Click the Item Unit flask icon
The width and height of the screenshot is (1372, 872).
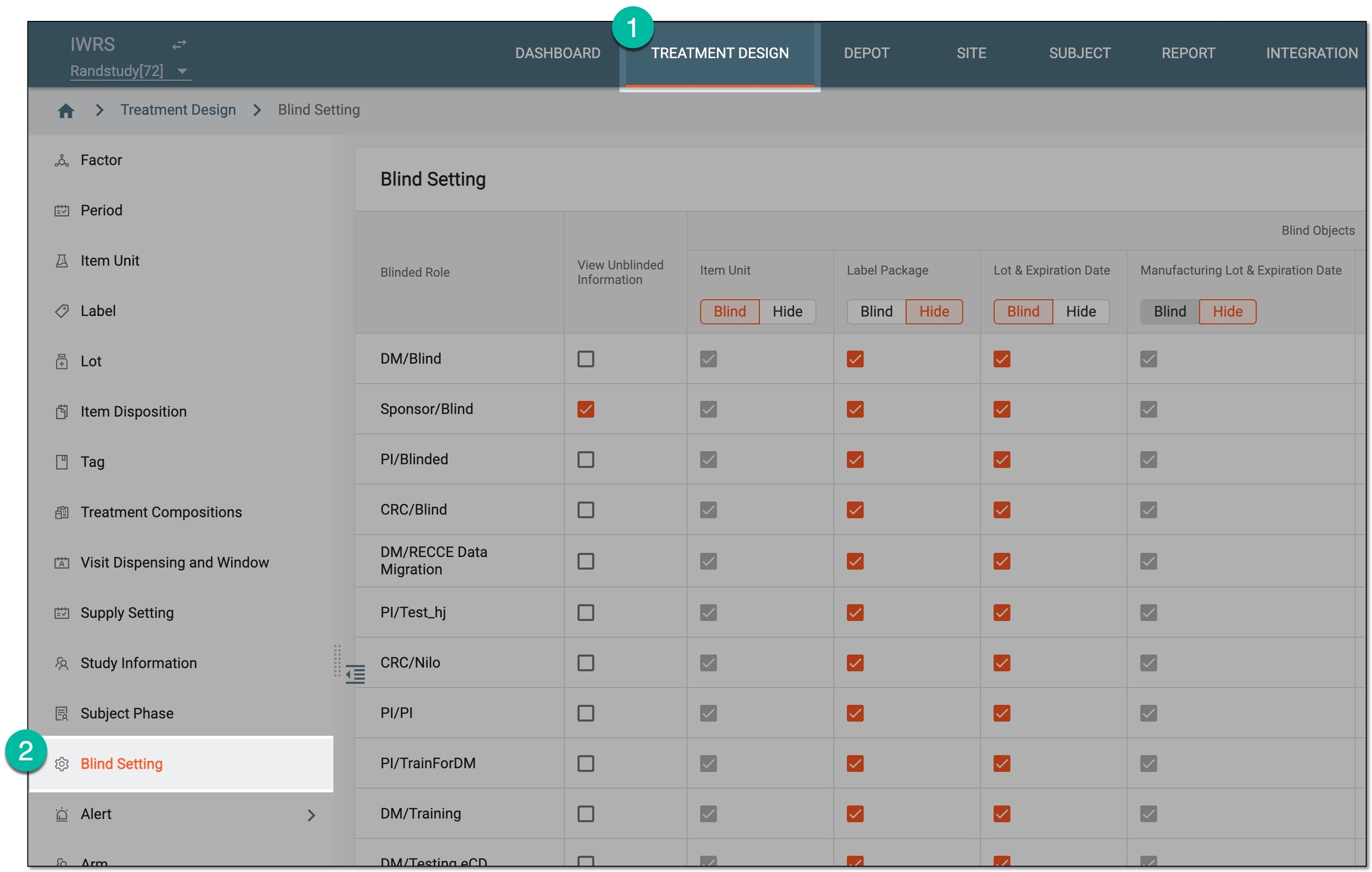61,261
